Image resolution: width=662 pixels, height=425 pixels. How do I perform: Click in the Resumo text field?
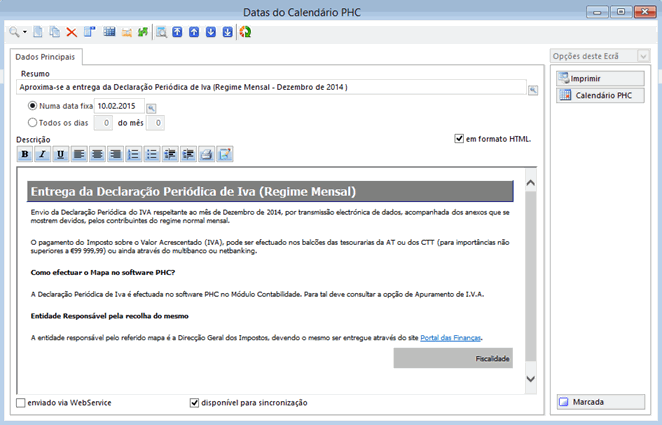(x=270, y=89)
